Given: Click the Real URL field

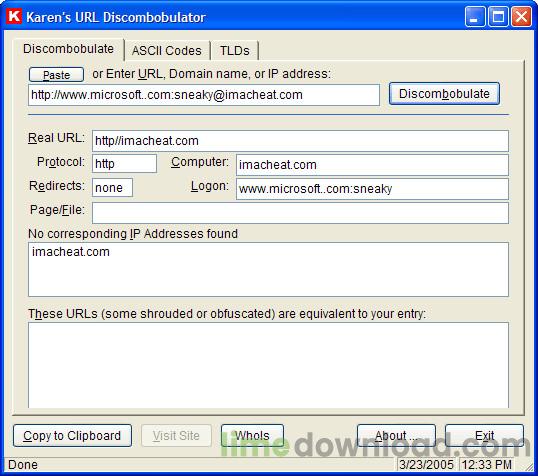Looking at the screenshot, I should [300, 141].
